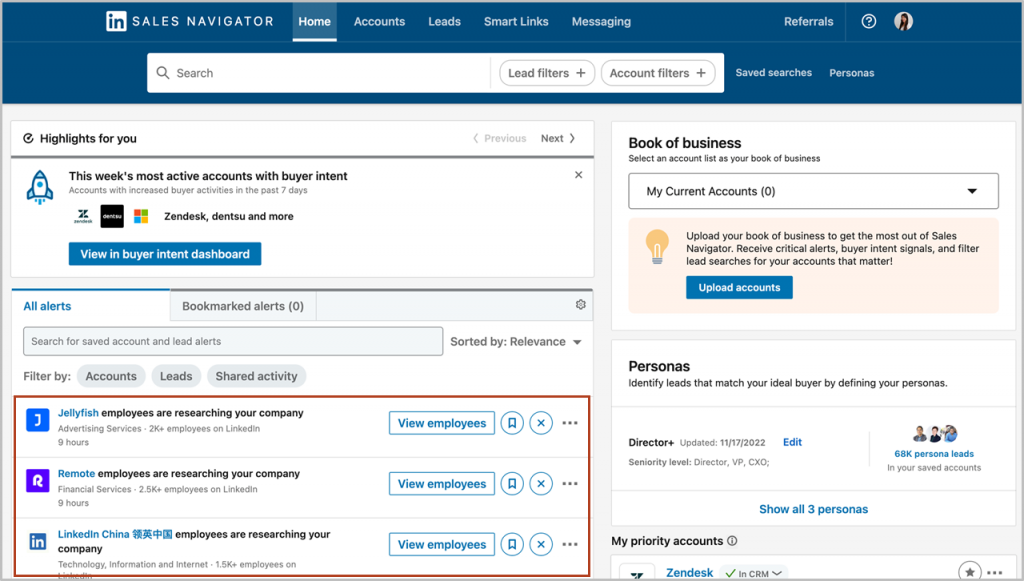Dismiss the Remote alert with the X icon
The height and width of the screenshot is (581, 1024).
pos(541,483)
